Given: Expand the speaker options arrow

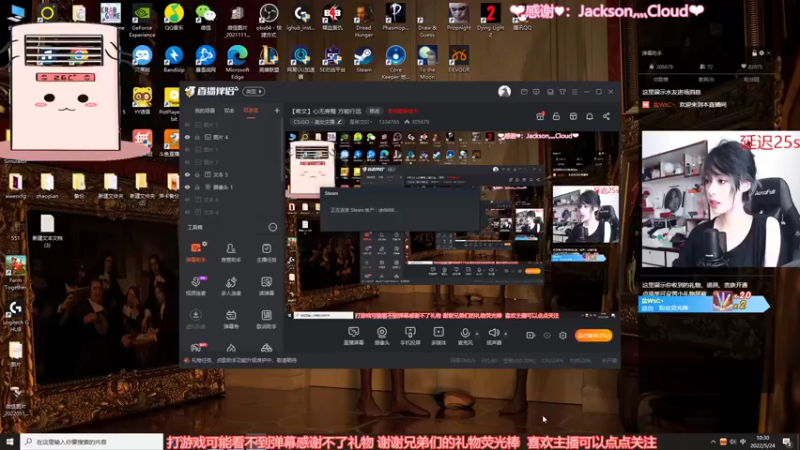Looking at the screenshot, I should pyautogui.click(x=506, y=334).
